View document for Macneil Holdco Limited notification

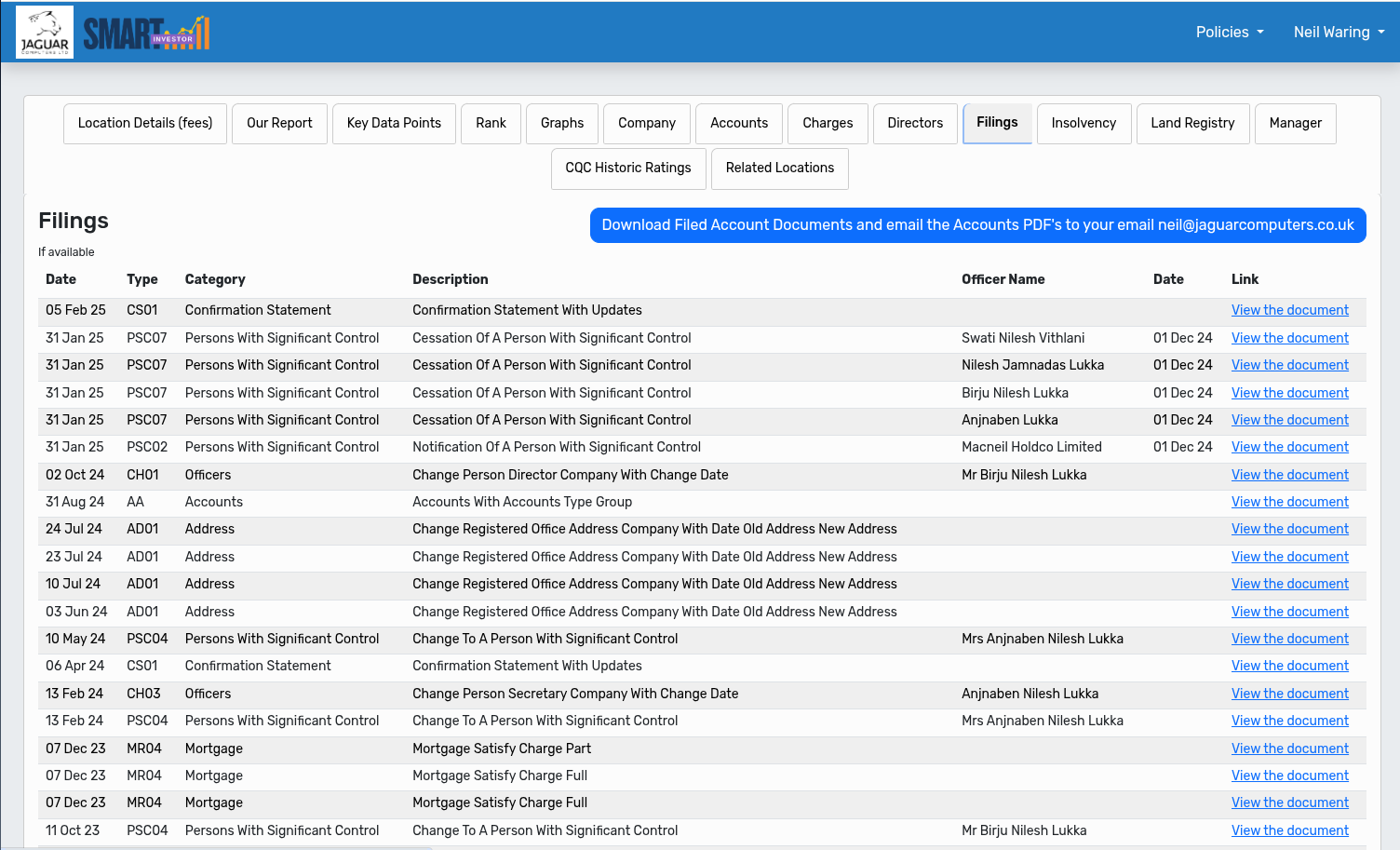[x=1289, y=448]
